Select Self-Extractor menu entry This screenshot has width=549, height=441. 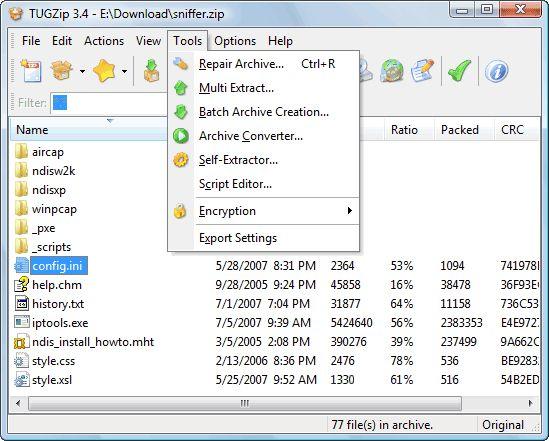[264, 160]
